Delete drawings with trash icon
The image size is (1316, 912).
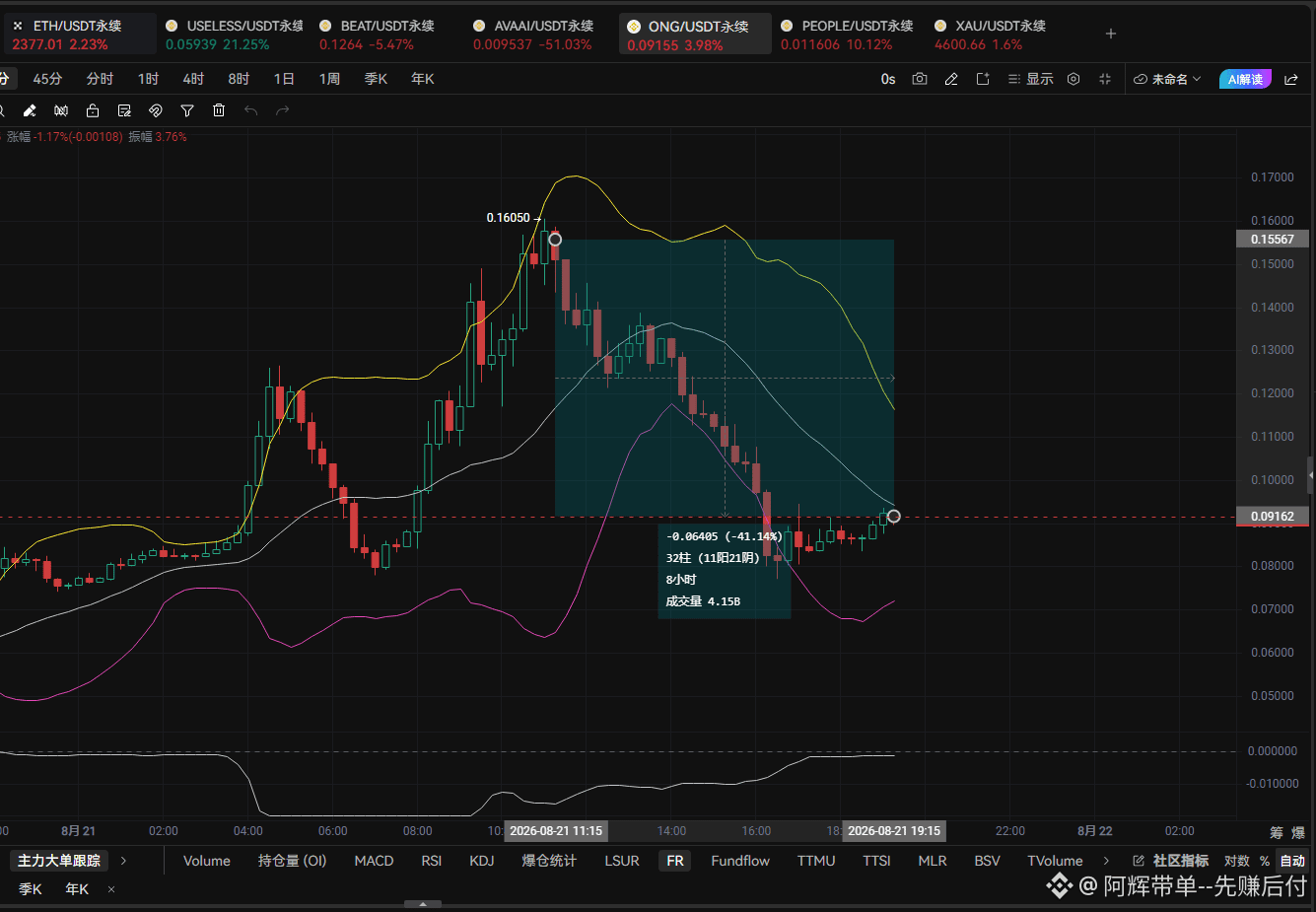coord(219,110)
